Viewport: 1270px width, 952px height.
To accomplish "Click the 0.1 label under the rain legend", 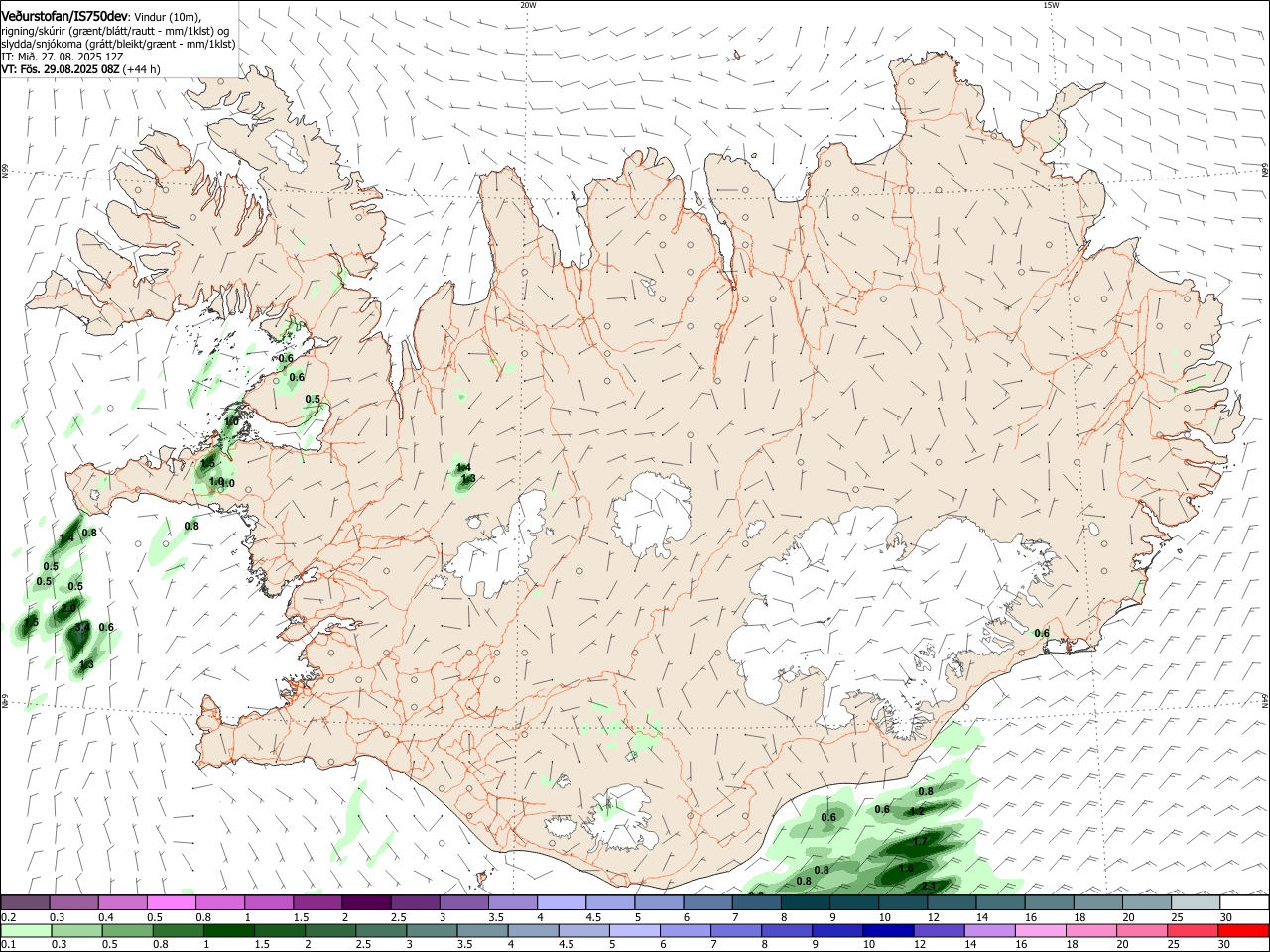I will point(9,945).
